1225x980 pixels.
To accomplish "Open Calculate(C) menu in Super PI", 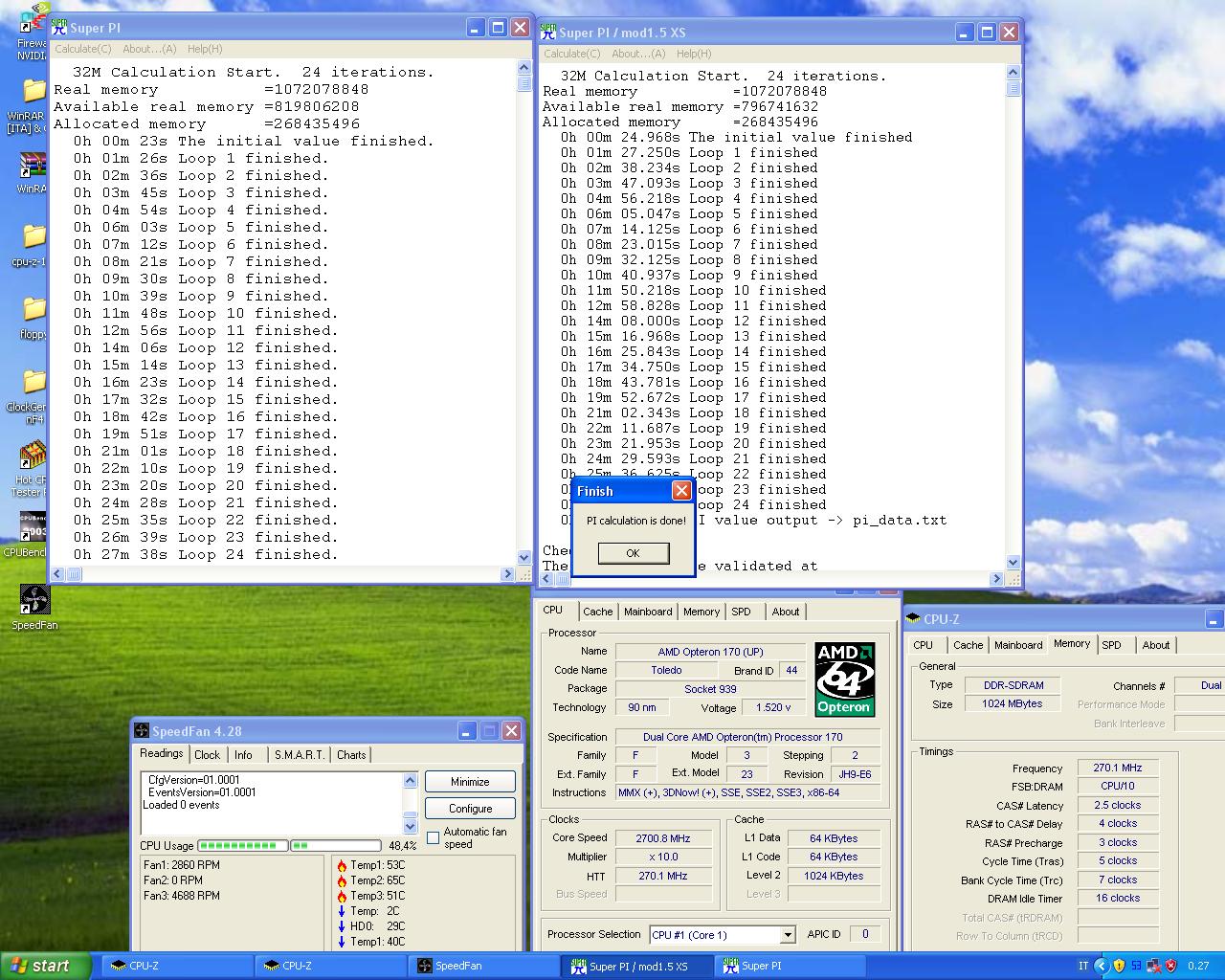I will (82, 49).
